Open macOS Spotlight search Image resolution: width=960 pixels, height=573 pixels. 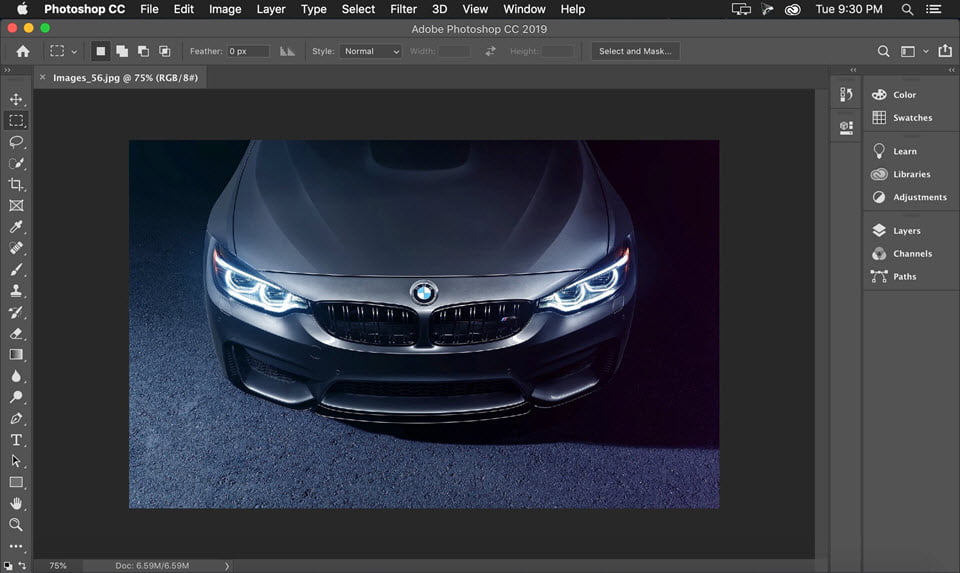click(x=907, y=9)
